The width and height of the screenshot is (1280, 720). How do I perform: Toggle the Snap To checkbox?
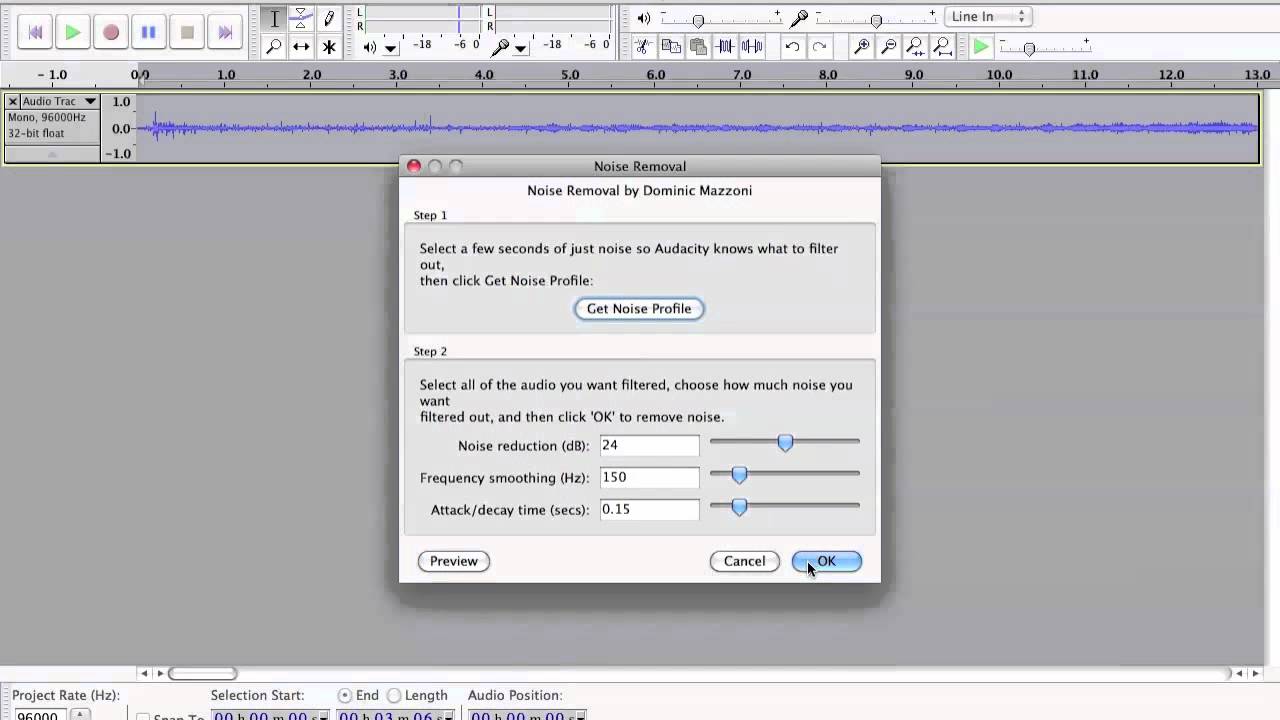(x=142, y=717)
